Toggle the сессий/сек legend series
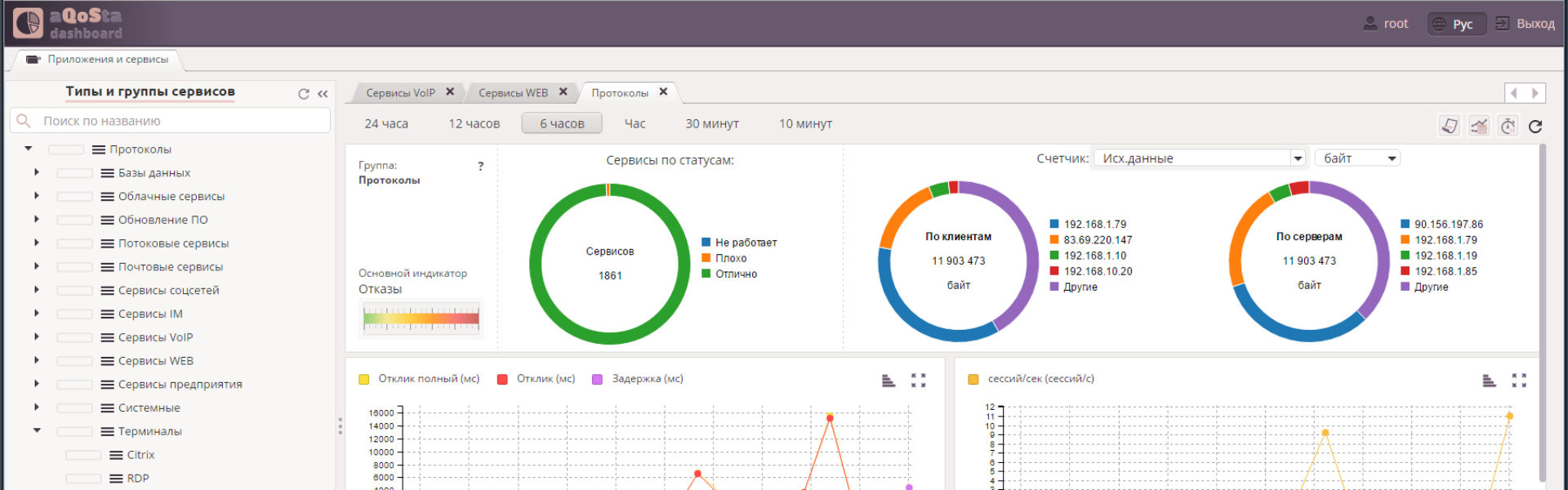1568x490 pixels. click(1031, 379)
